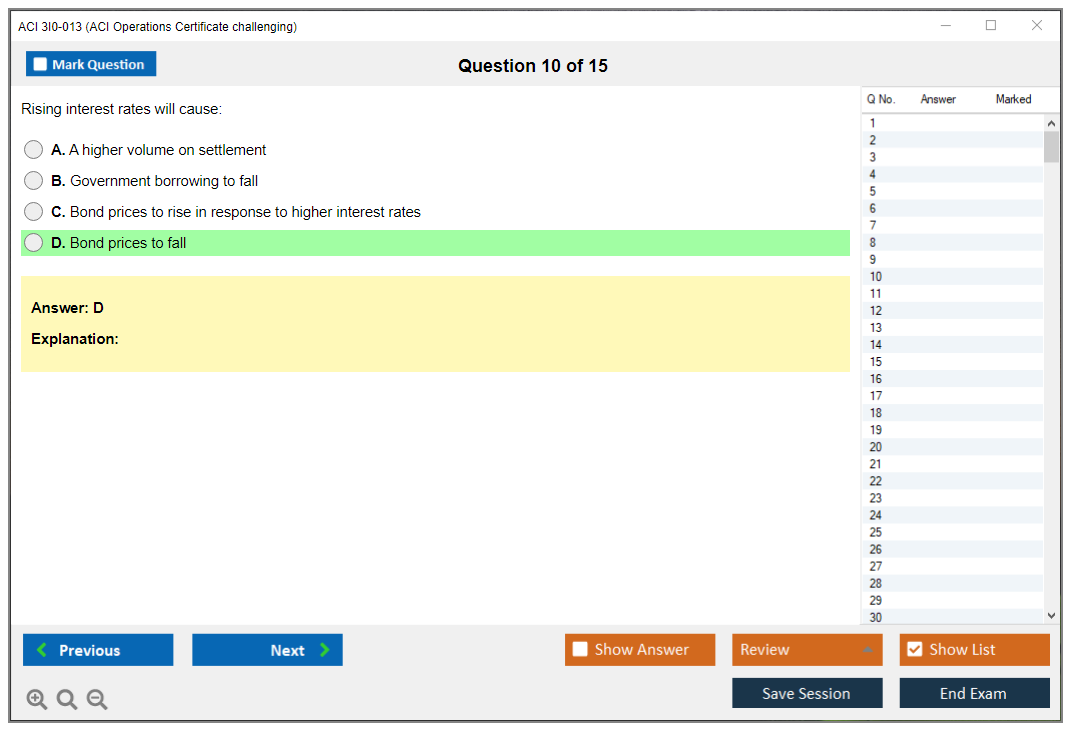Select option D Bond prices to fall
Screen dimensions: 1075x735
[34, 243]
